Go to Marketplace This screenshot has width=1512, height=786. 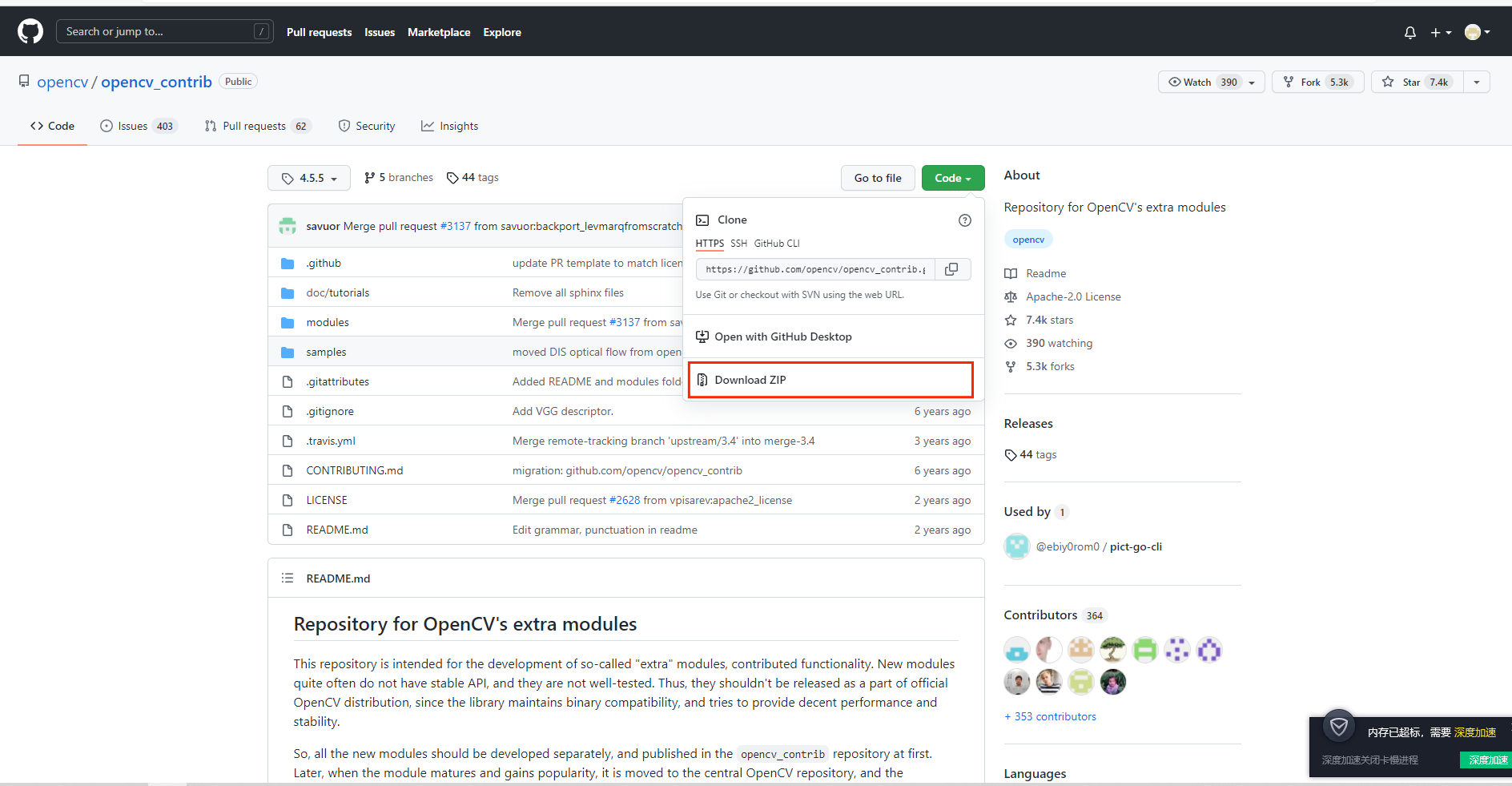(439, 32)
